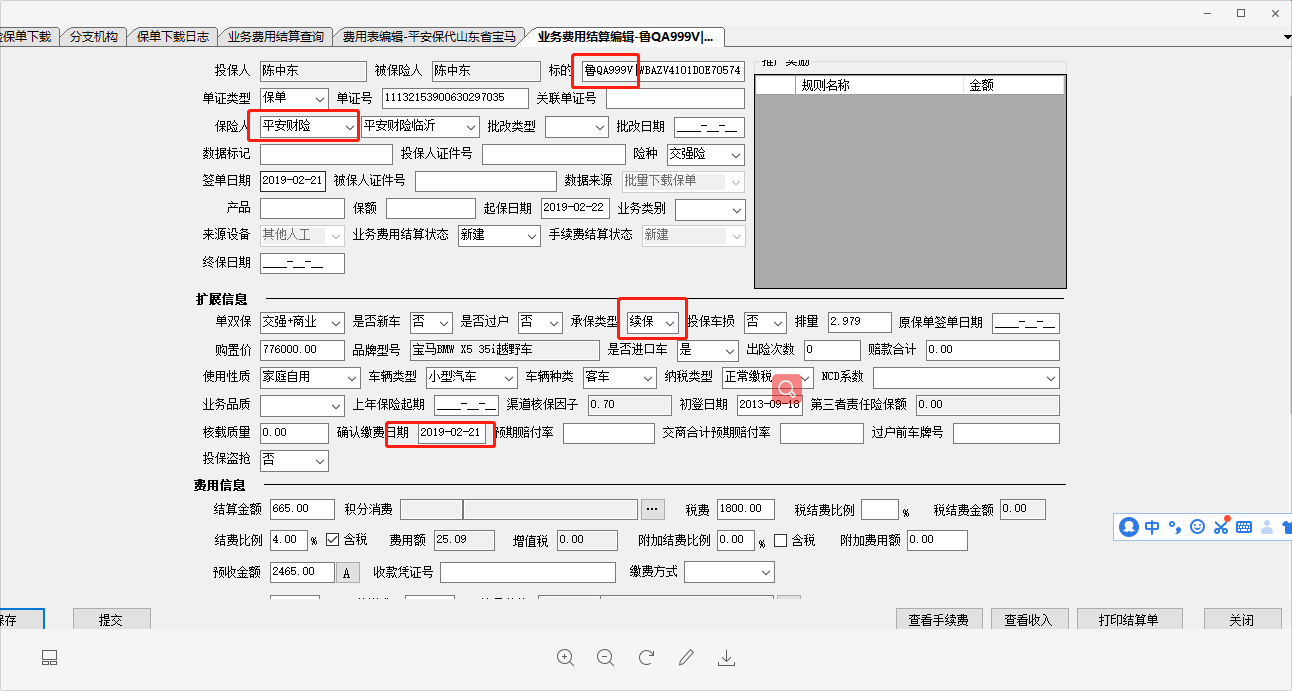Open 业务类别 dropdown
1292x691 pixels.
pyautogui.click(x=710, y=210)
